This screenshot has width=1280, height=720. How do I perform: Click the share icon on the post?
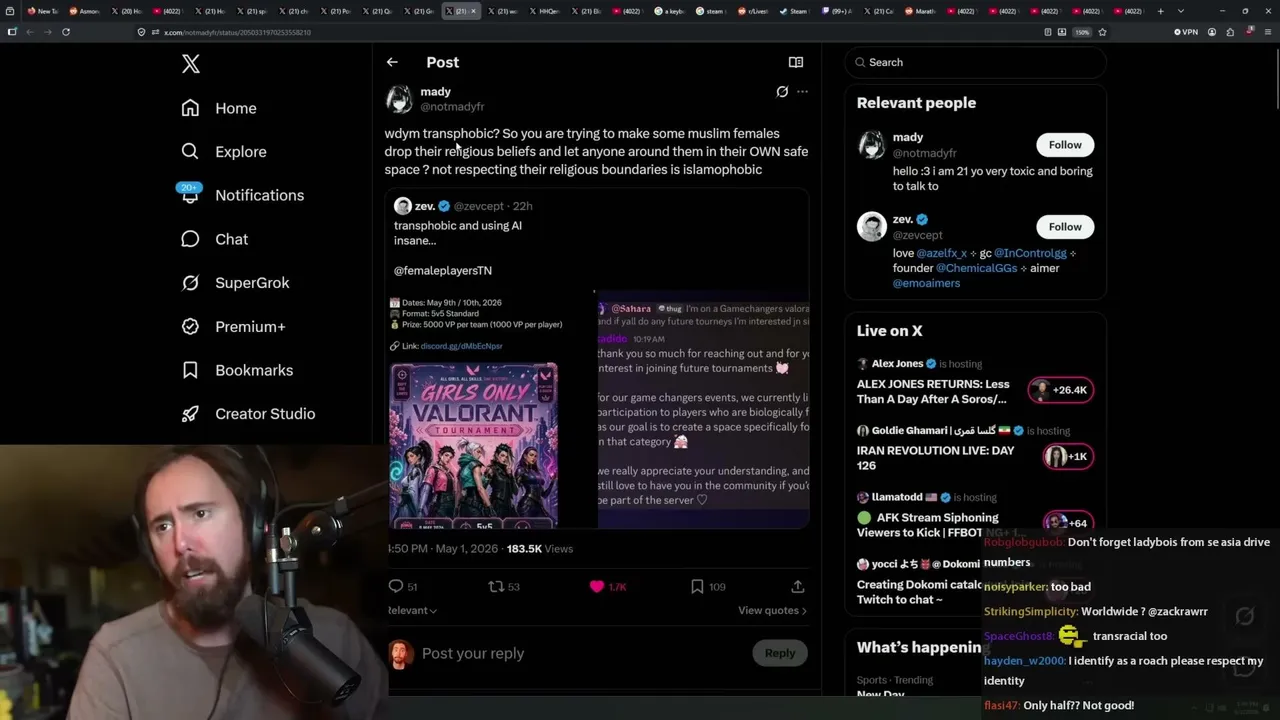(798, 587)
